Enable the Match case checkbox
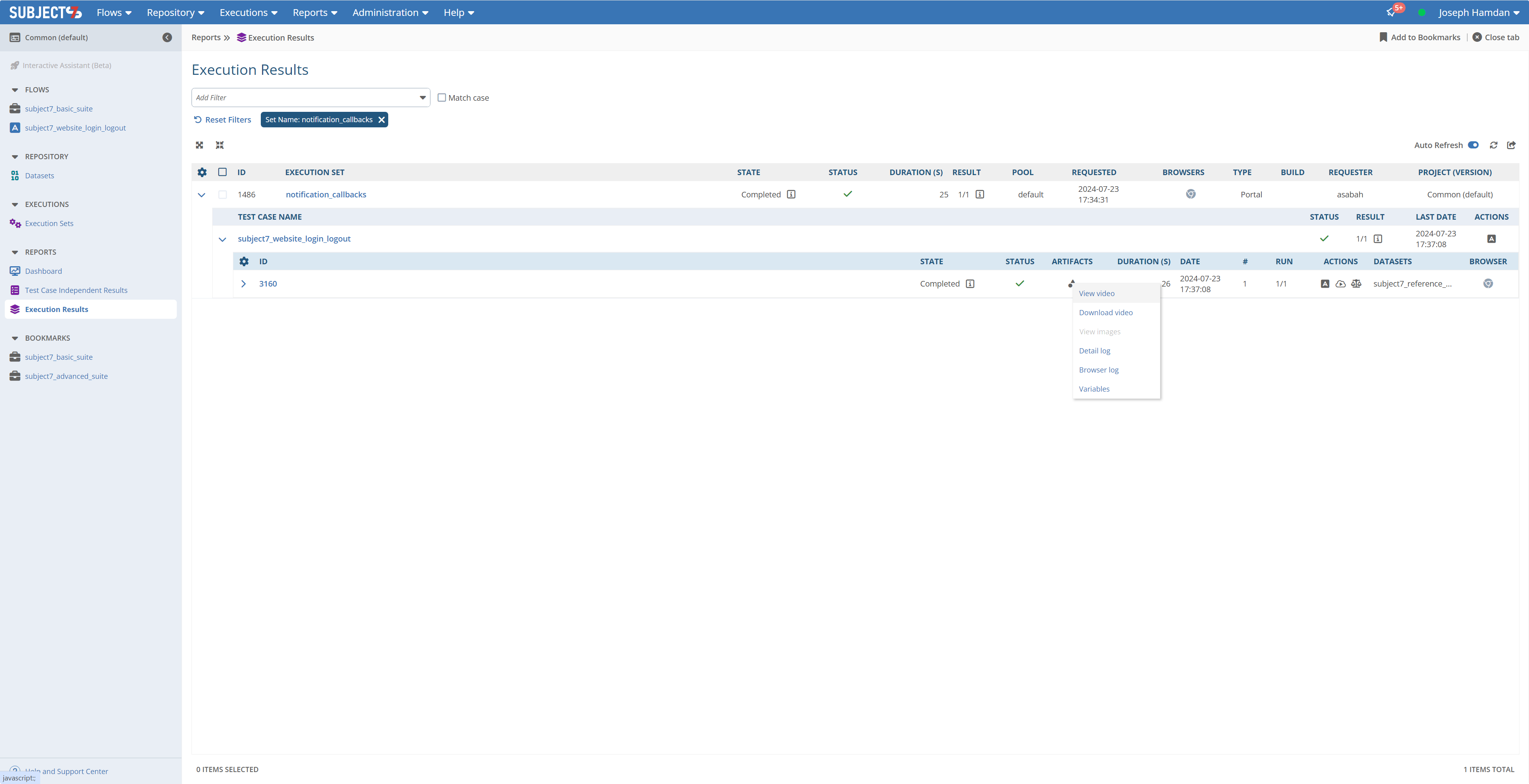This screenshot has height=784, width=1529. click(442, 98)
